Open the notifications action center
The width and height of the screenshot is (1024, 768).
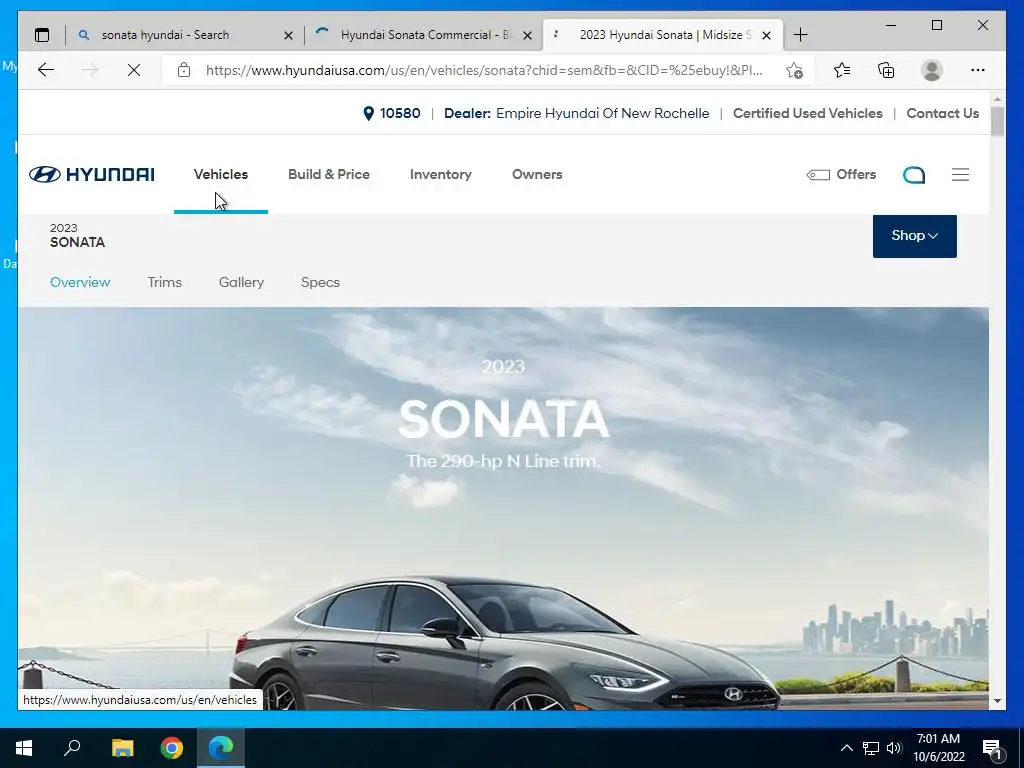point(992,749)
